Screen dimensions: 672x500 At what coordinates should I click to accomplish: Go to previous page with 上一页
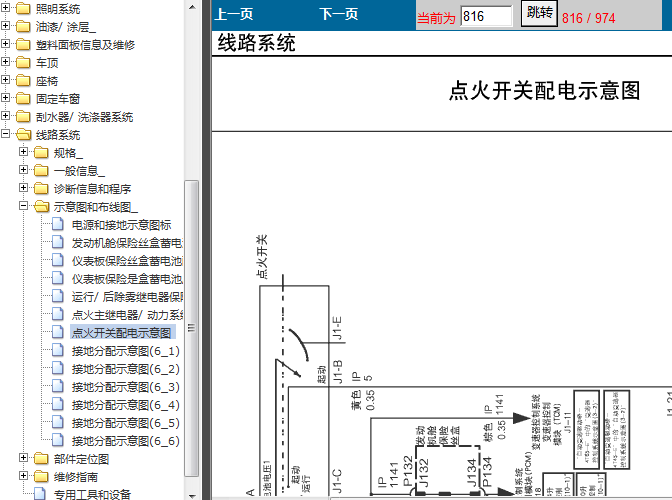(x=233, y=14)
